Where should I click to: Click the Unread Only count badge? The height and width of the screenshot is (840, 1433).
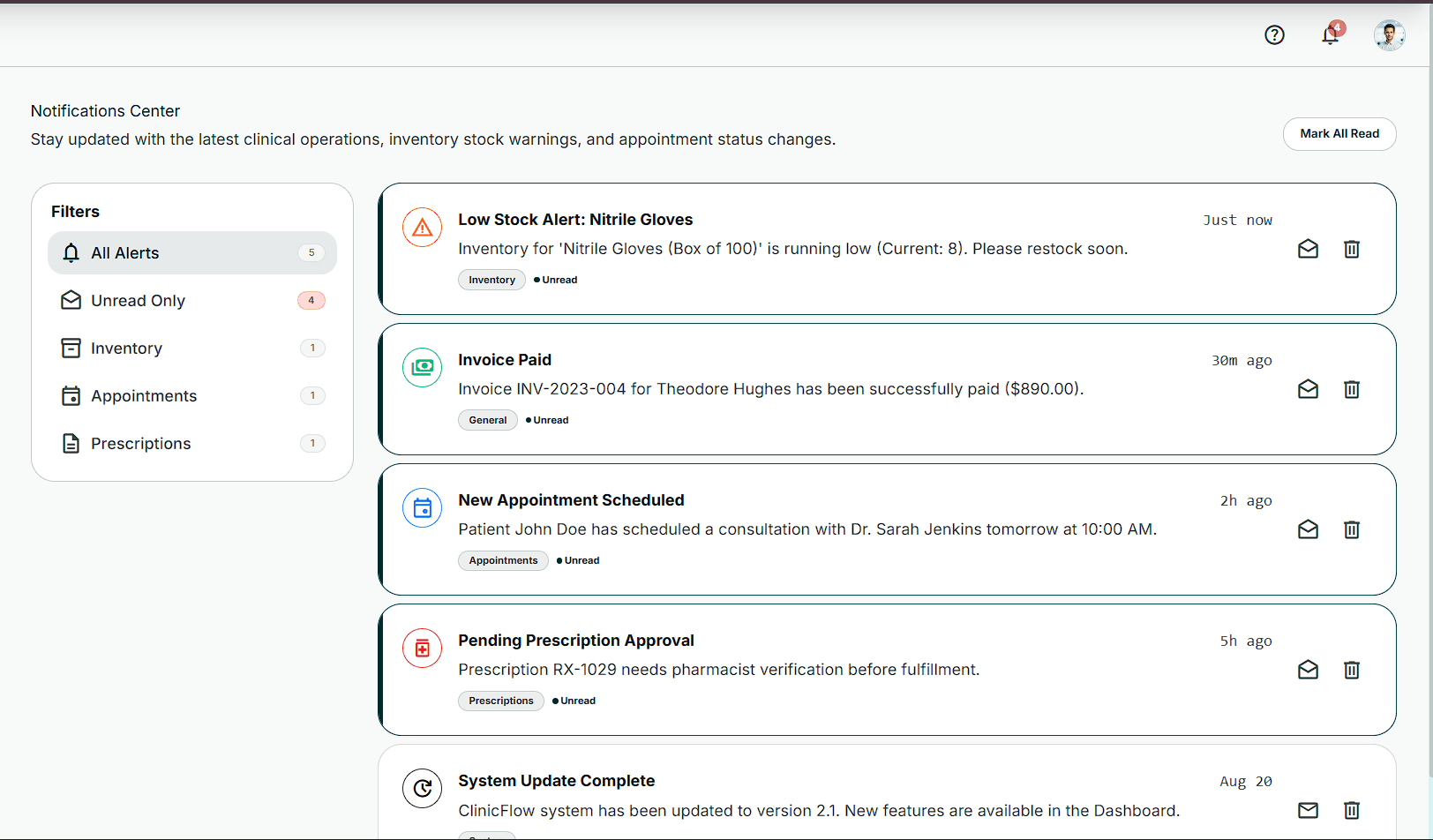click(311, 301)
